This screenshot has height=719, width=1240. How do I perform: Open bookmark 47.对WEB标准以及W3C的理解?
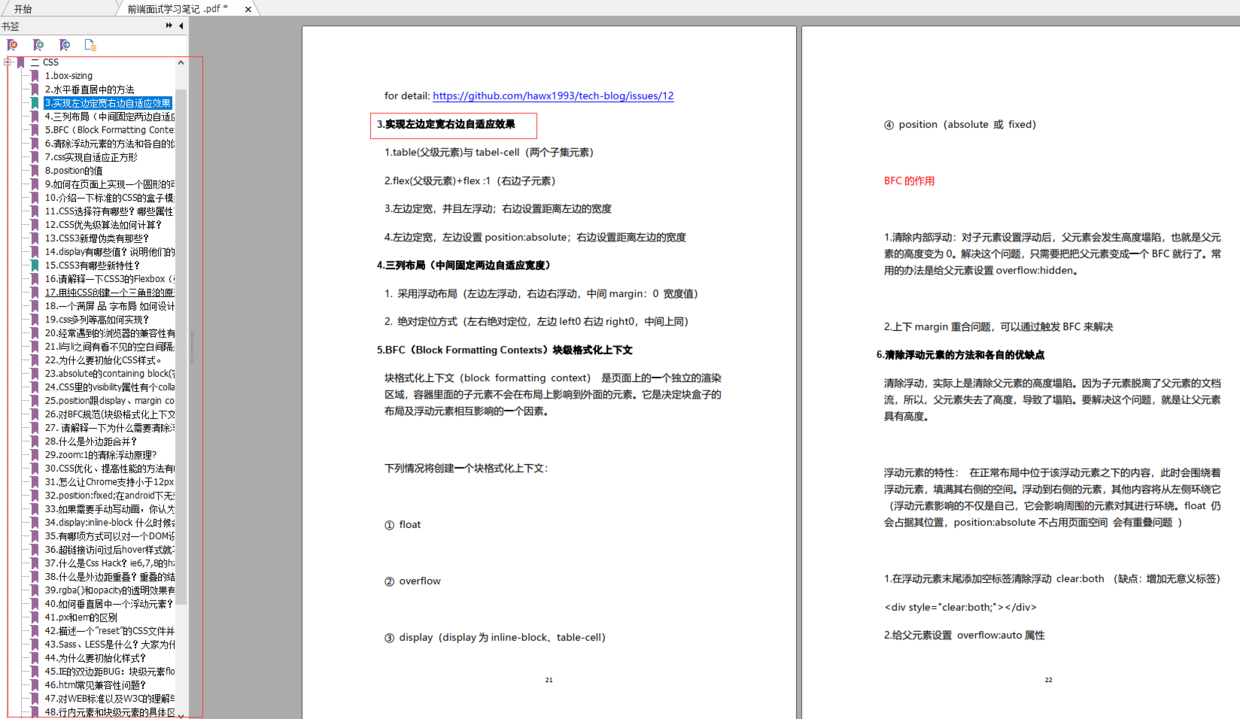109,699
